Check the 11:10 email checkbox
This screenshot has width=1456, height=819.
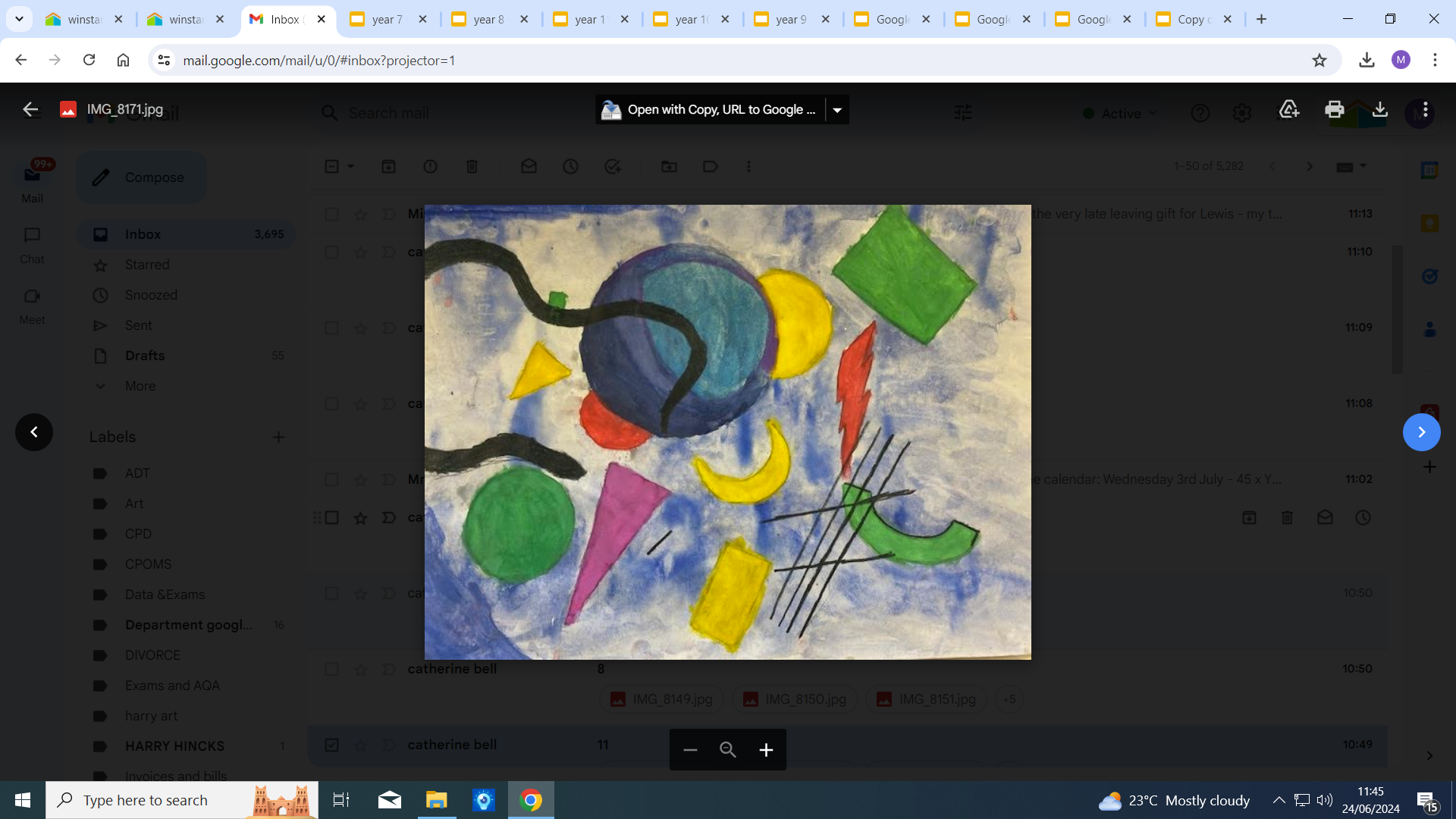coord(331,252)
